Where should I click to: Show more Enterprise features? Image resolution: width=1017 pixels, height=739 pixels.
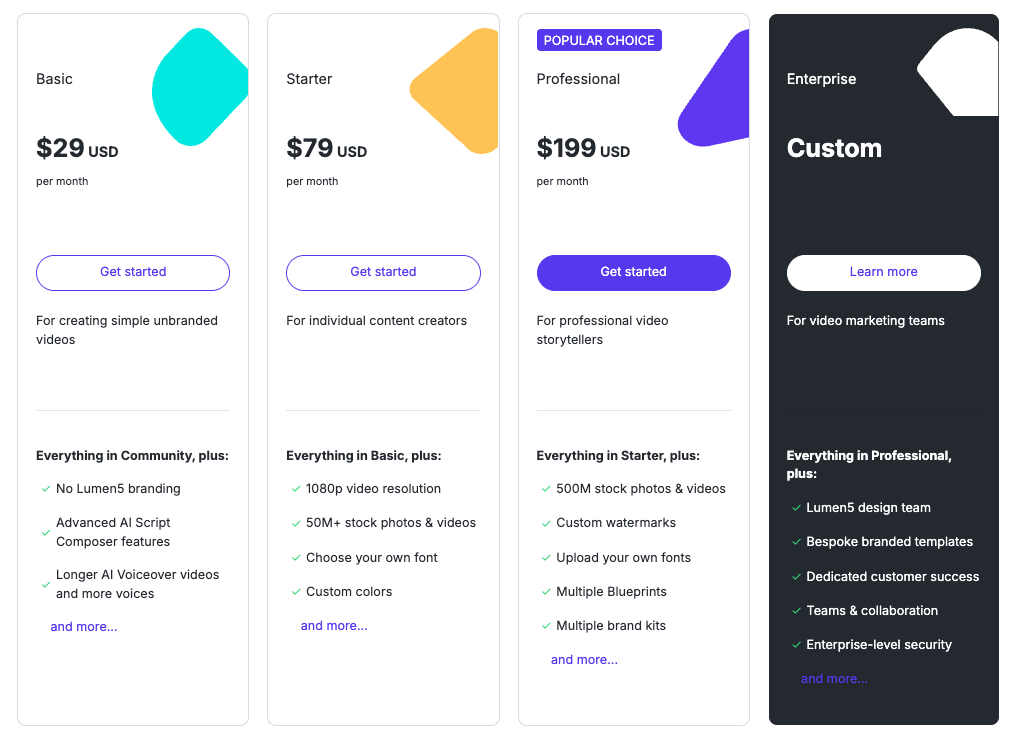(834, 679)
